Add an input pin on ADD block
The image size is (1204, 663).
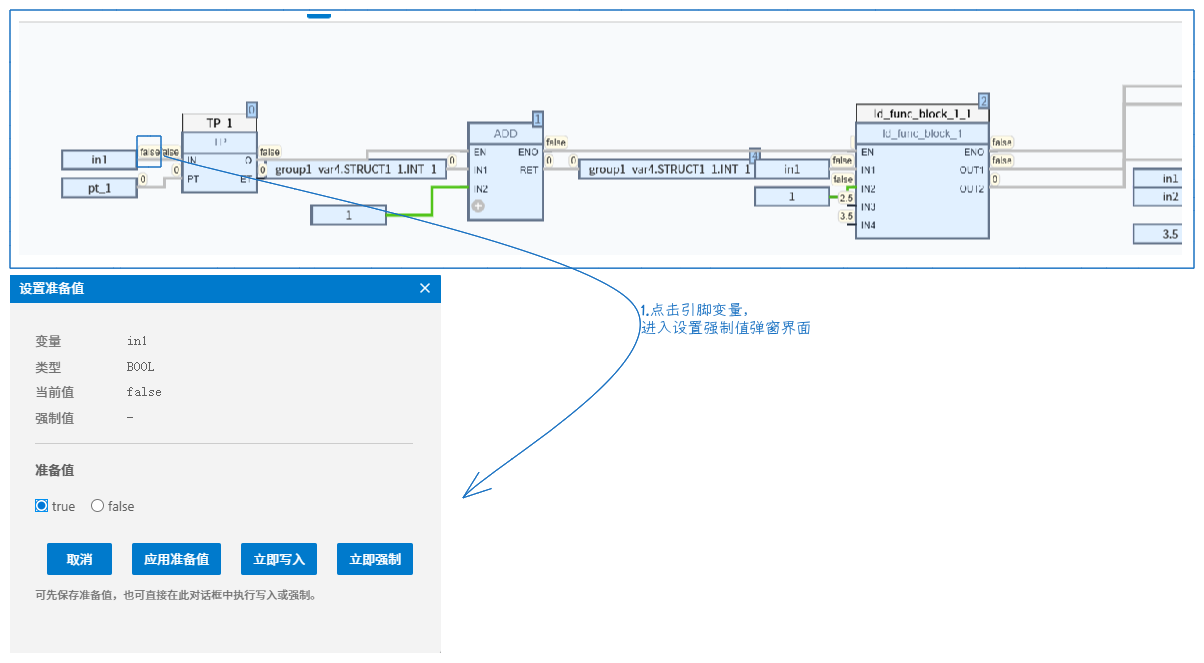pyautogui.click(x=478, y=206)
